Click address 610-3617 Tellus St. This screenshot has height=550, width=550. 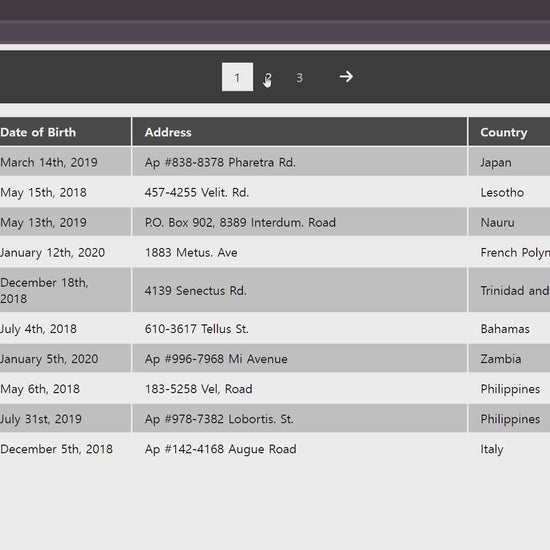[x=197, y=329]
